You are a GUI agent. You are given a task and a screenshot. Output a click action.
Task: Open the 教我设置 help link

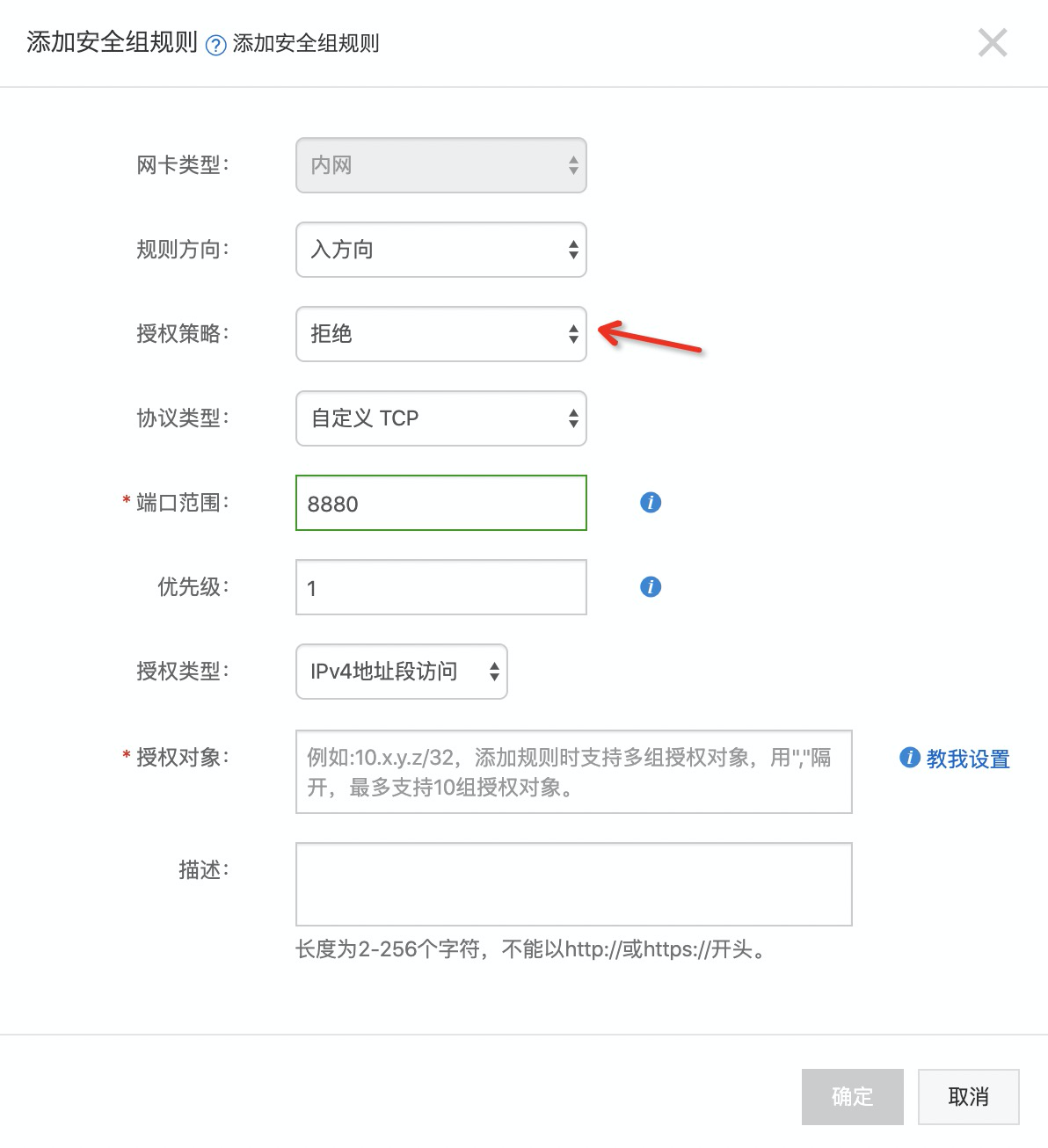coord(967,758)
